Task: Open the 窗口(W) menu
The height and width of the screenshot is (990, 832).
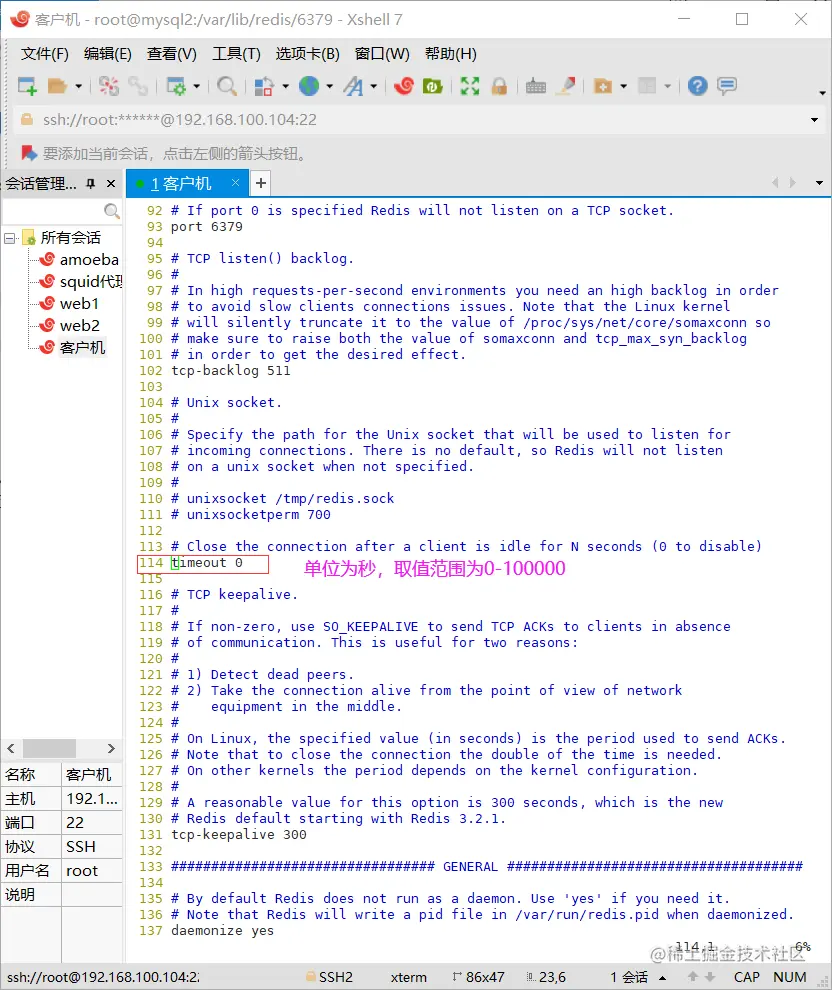Action: (382, 54)
